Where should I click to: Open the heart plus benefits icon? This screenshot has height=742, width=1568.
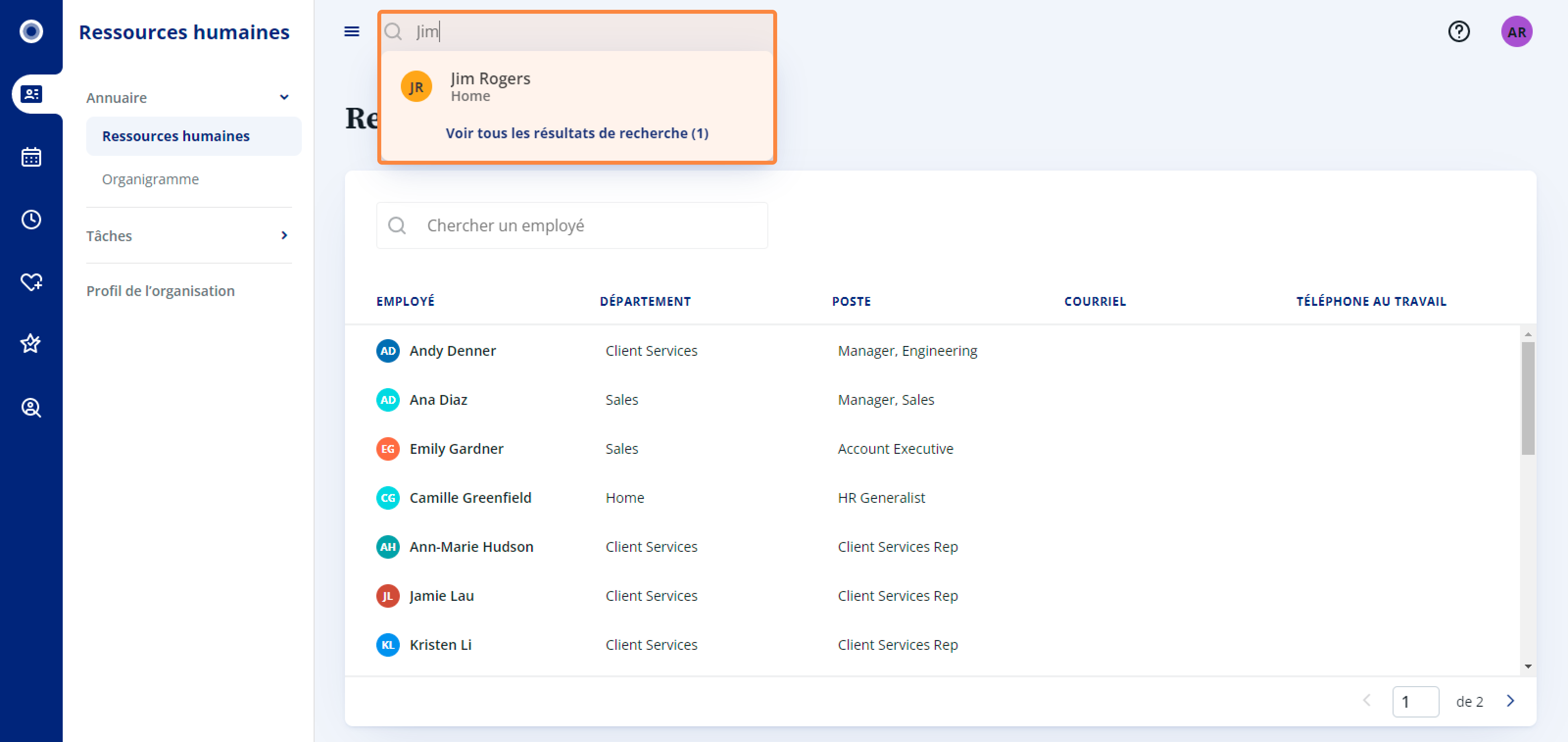point(31,281)
